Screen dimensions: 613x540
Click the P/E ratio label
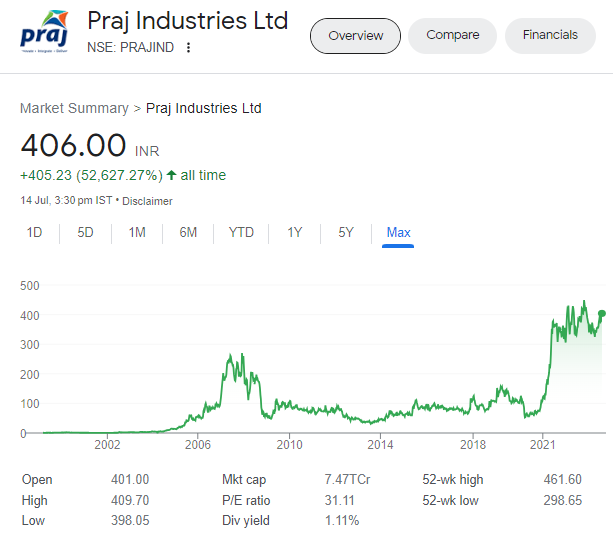click(x=246, y=500)
